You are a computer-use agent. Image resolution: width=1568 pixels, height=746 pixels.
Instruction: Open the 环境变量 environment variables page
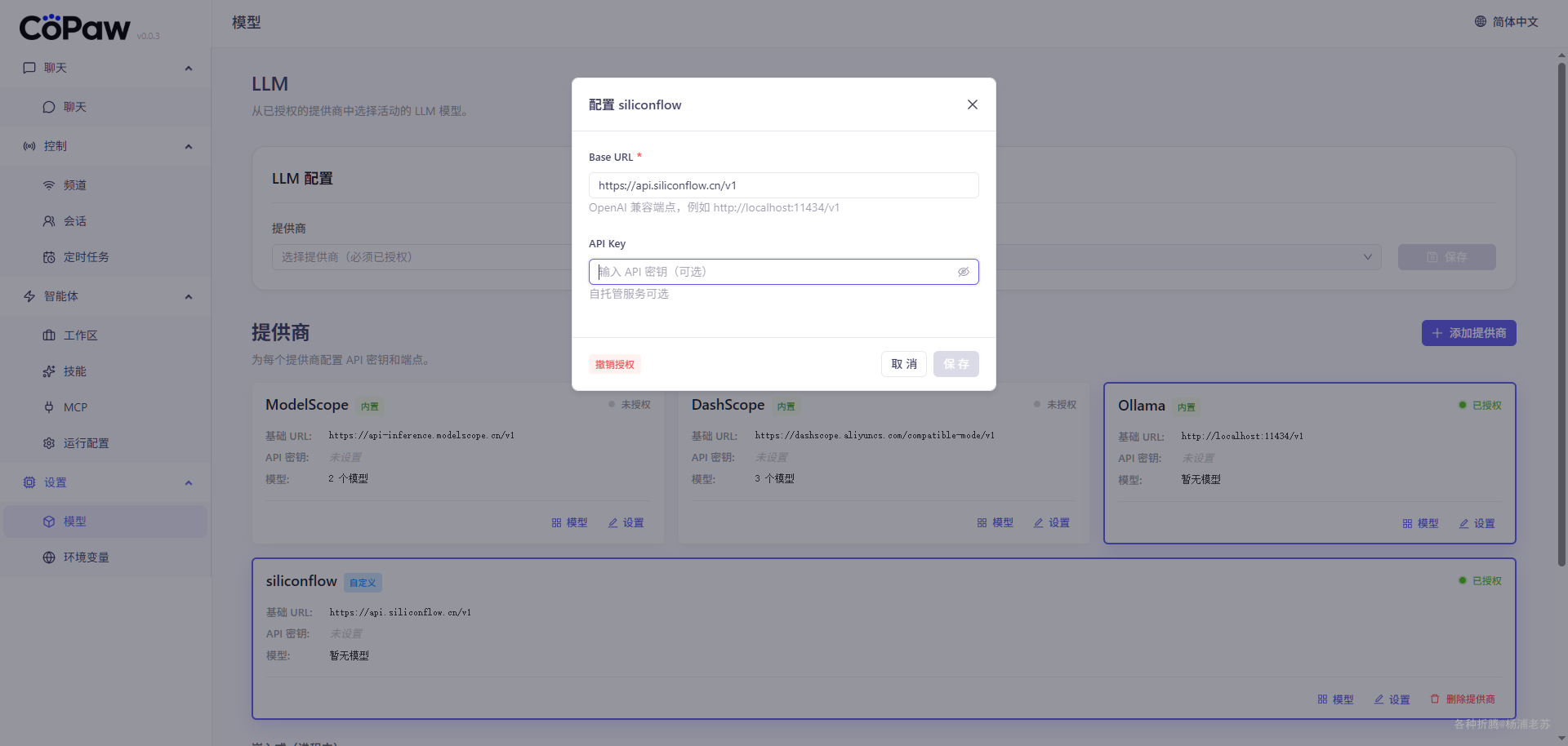(x=105, y=557)
